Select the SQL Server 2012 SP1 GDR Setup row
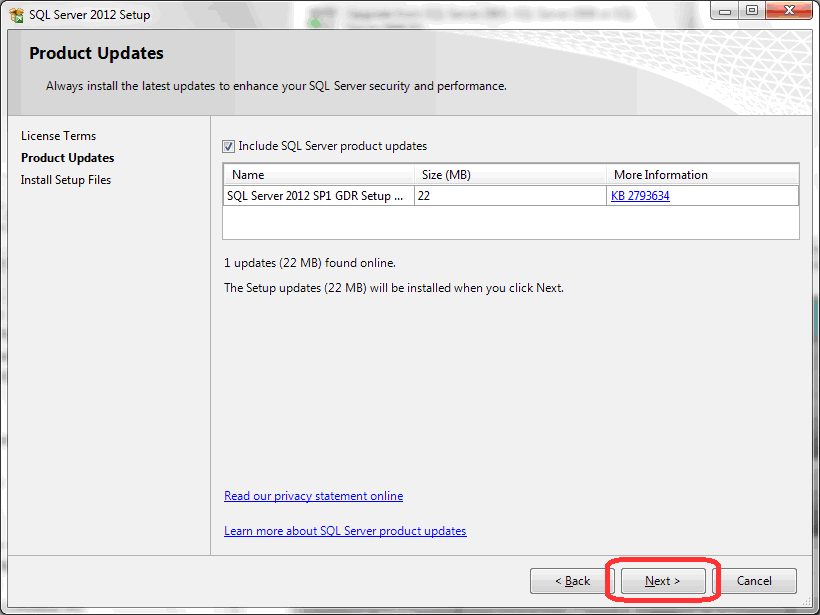Image resolution: width=820 pixels, height=615 pixels. (316, 196)
